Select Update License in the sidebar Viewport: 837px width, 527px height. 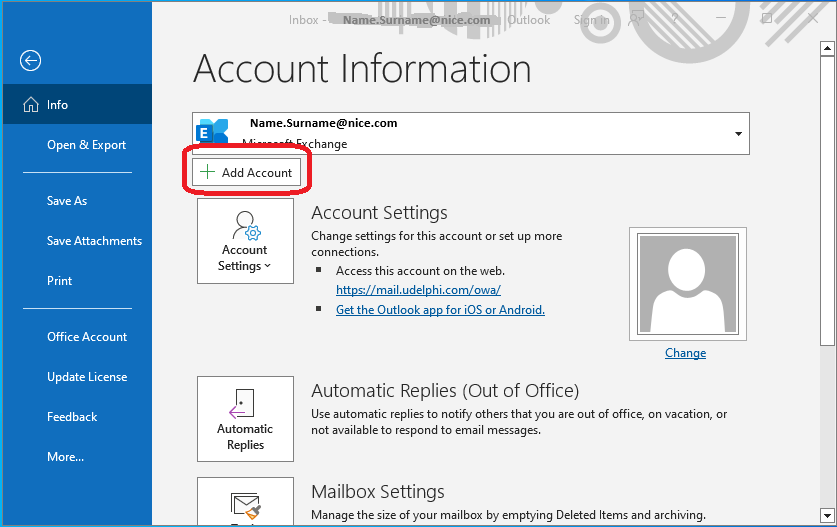(87, 377)
